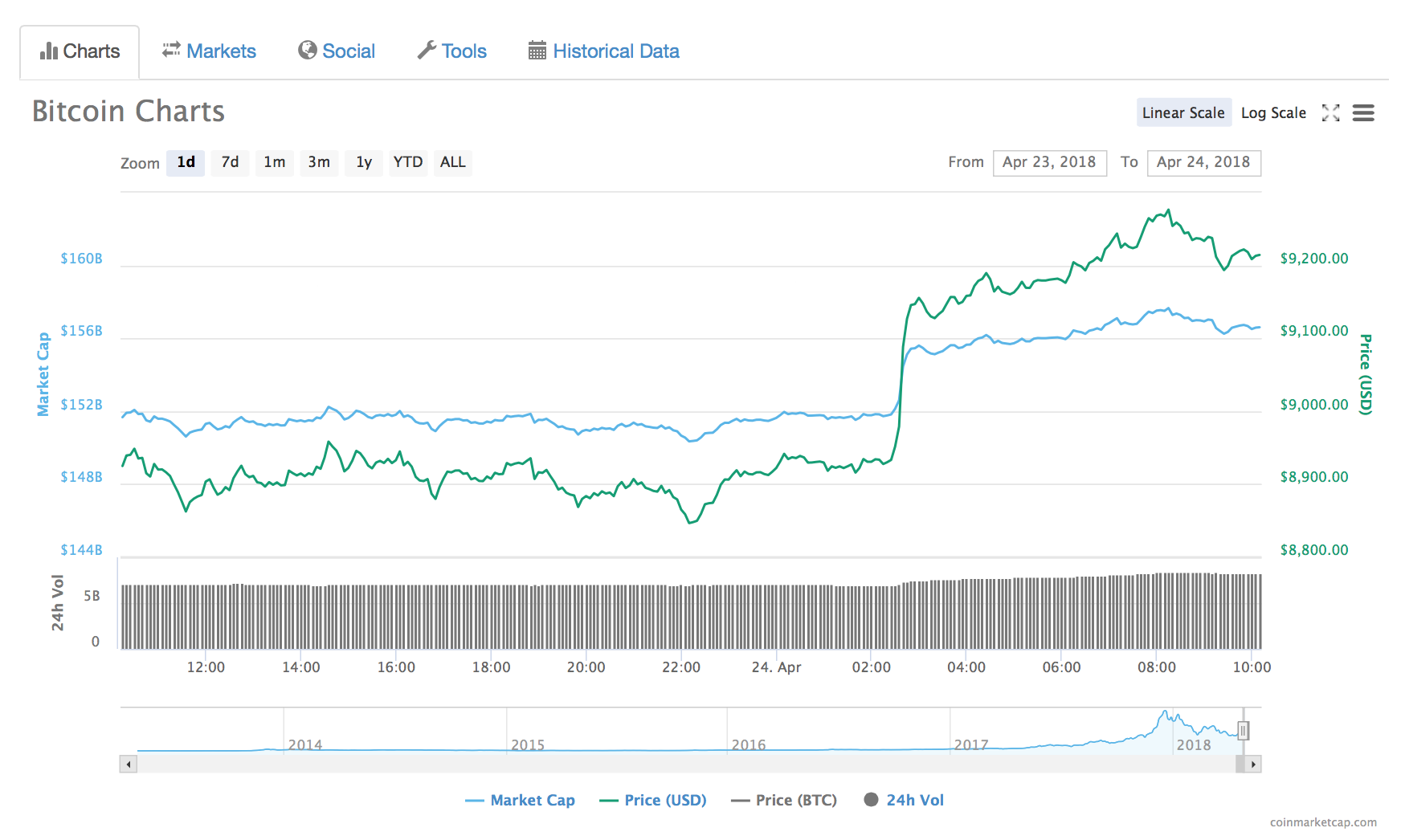Open the Tools tab
This screenshot has width=1401, height=840.
452,51
